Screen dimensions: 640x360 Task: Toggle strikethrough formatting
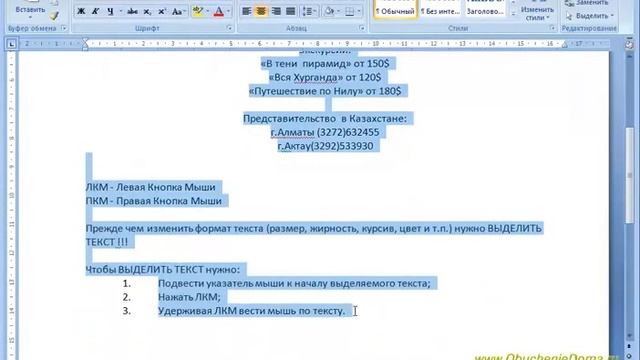[132, 11]
